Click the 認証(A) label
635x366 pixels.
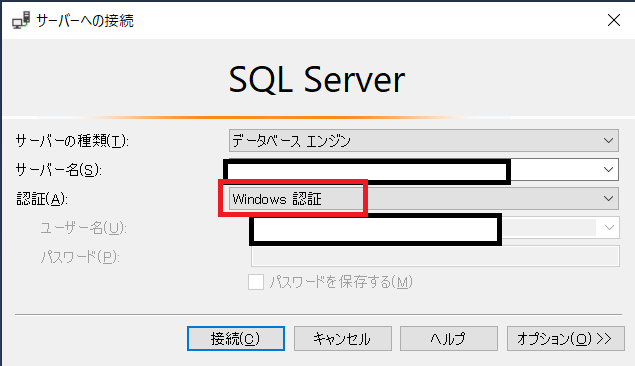click(x=42, y=199)
